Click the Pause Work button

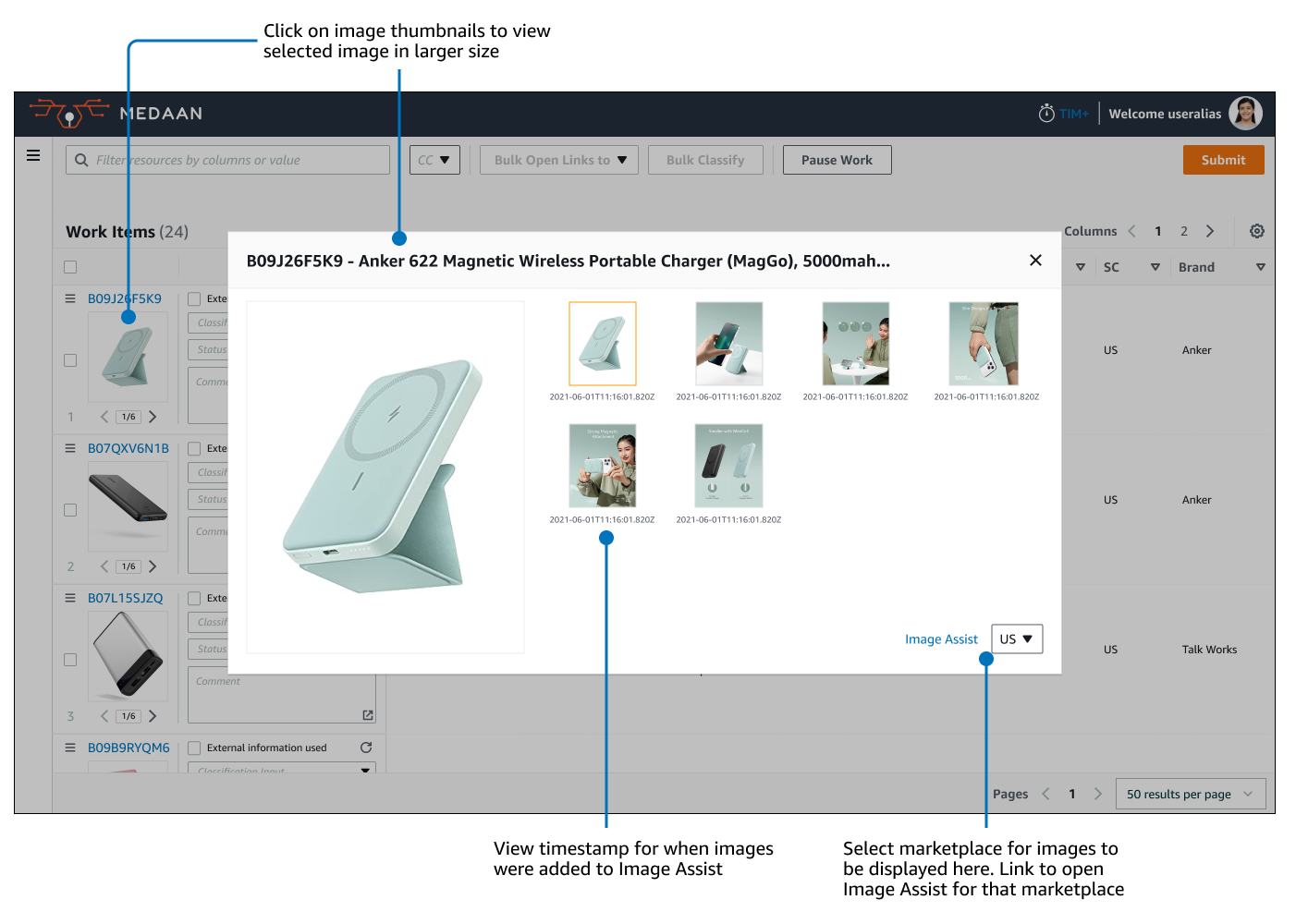pyautogui.click(x=837, y=160)
